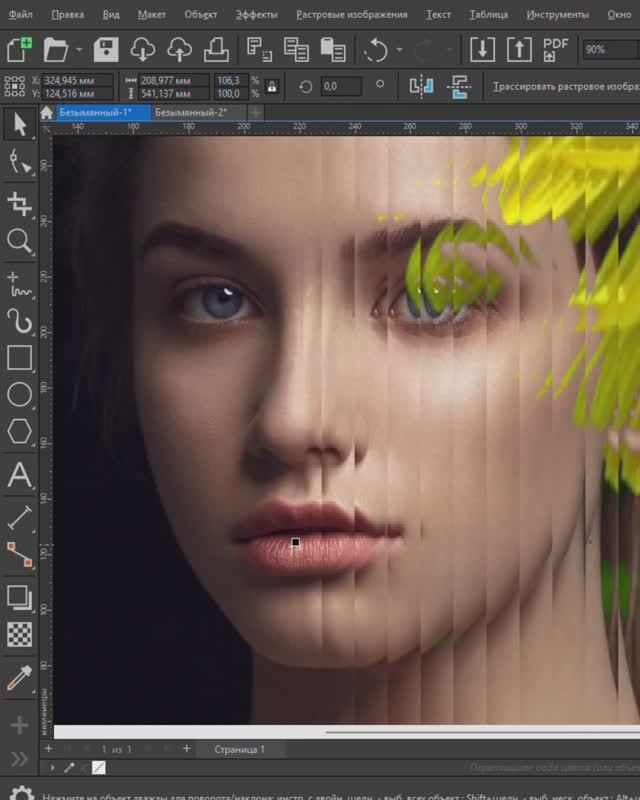The height and width of the screenshot is (800, 640).
Task: Open the Инструменты menu
Action: 557,14
